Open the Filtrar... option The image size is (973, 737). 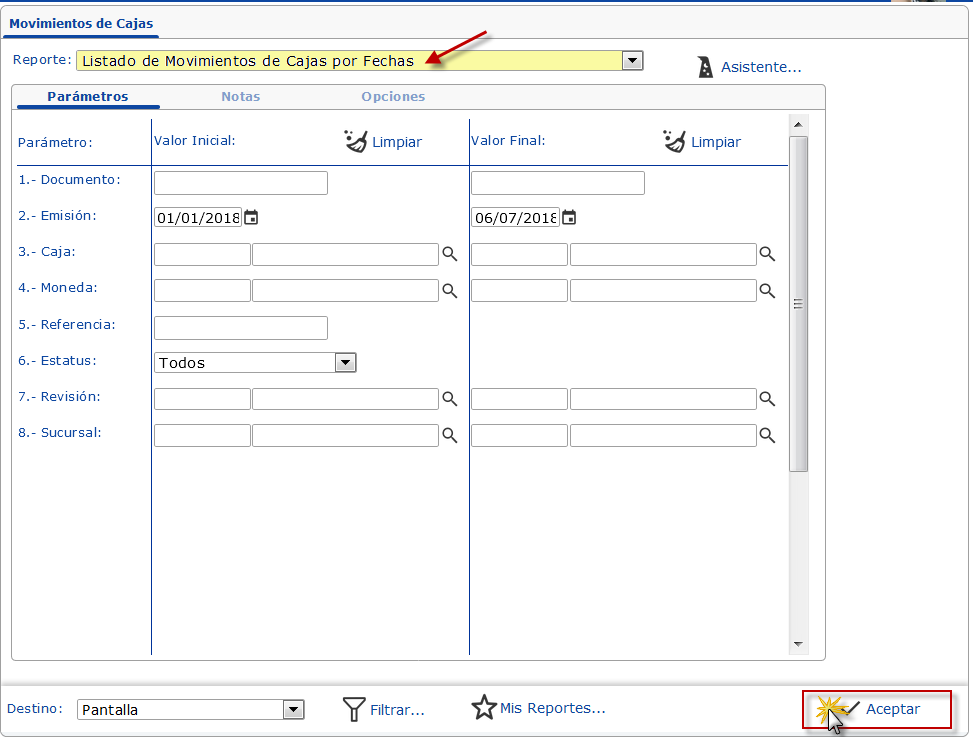tap(384, 710)
